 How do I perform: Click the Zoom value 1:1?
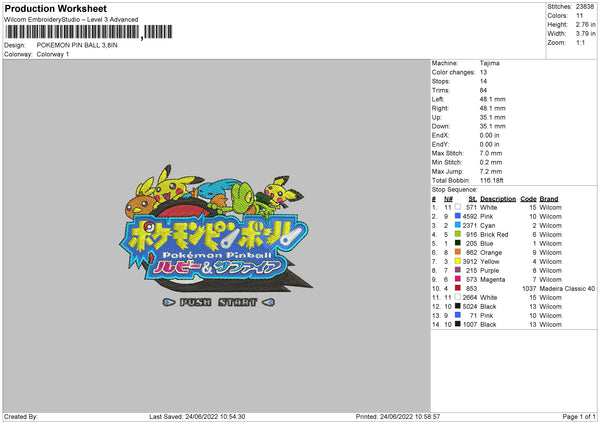[580, 42]
